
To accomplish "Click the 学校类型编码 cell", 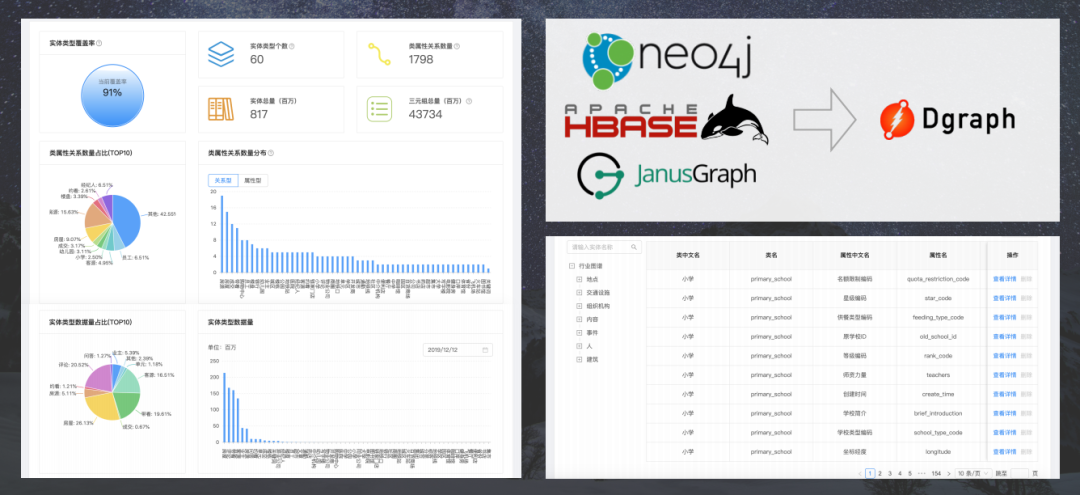I will pos(855,432).
